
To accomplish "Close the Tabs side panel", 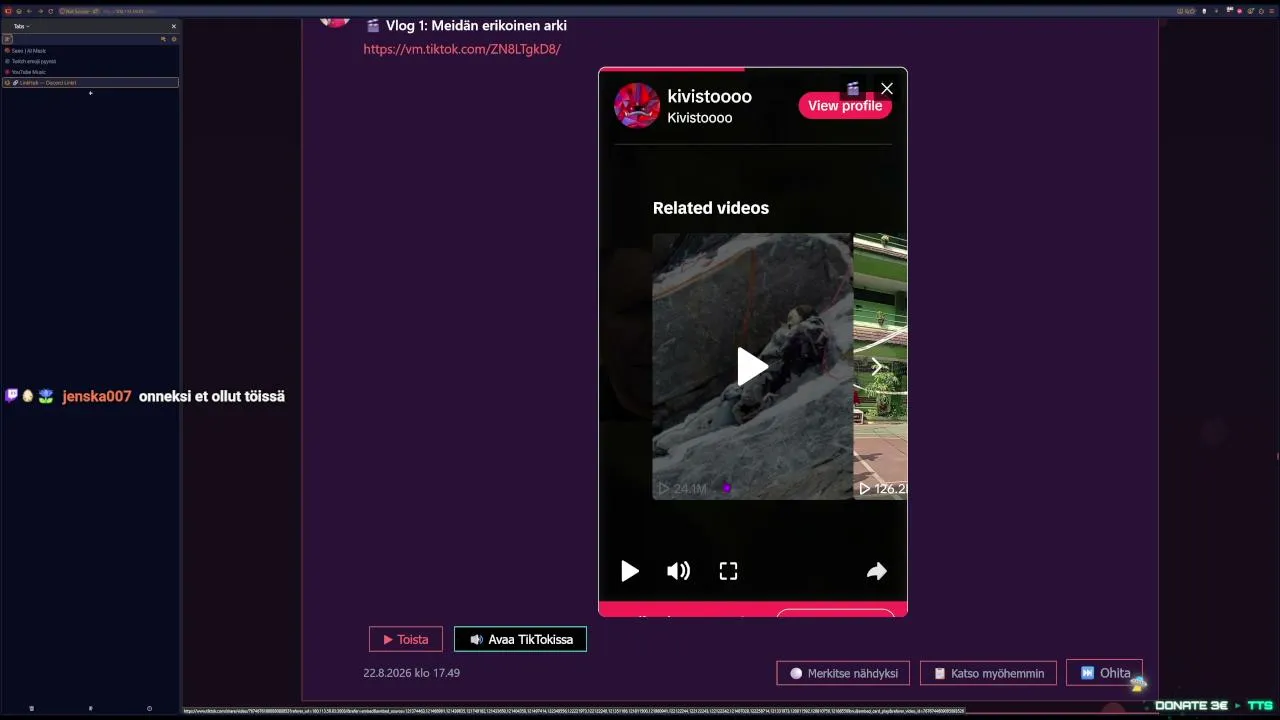I will [x=174, y=26].
